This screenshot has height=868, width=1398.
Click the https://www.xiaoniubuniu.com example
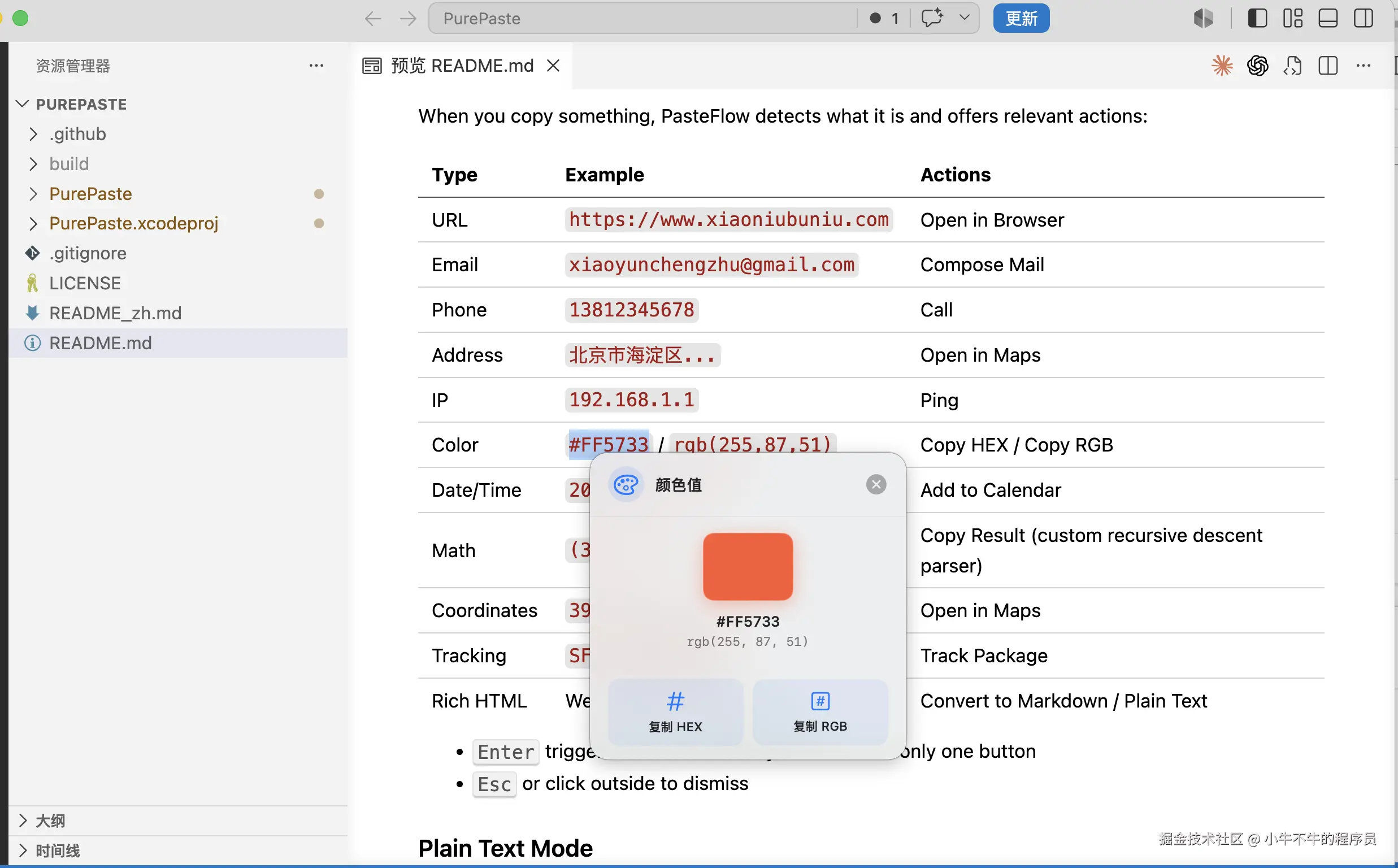729,219
